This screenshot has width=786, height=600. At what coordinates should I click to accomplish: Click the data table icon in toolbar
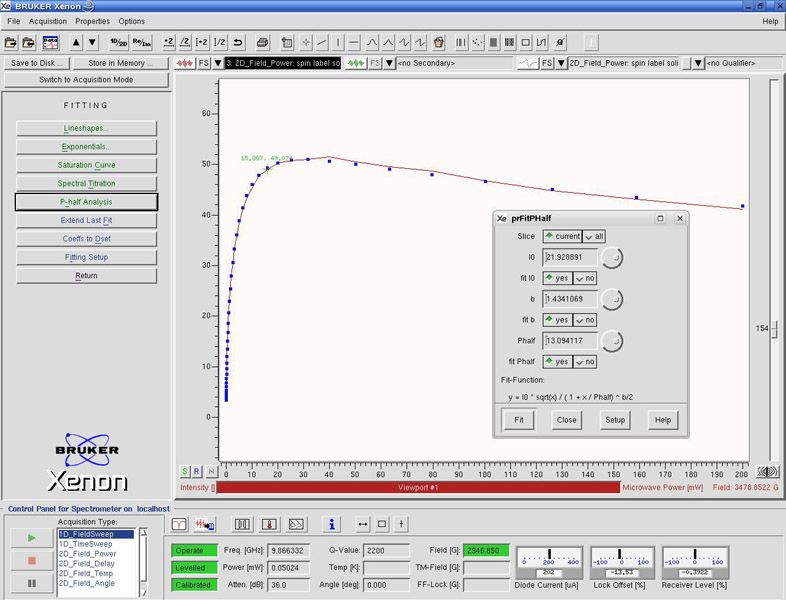(x=51, y=43)
